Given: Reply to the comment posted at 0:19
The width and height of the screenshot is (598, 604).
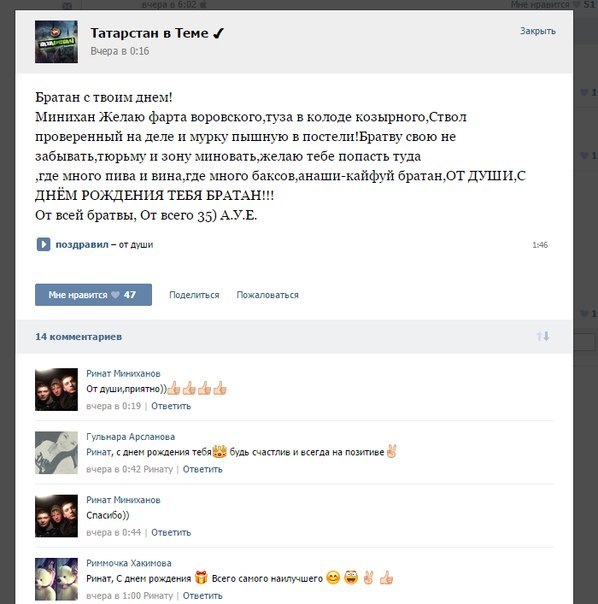Looking at the screenshot, I should pos(171,406).
